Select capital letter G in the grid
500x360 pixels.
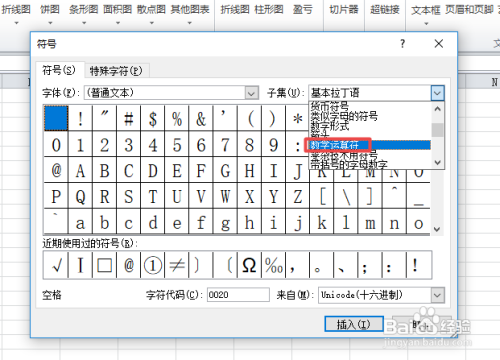point(225,170)
